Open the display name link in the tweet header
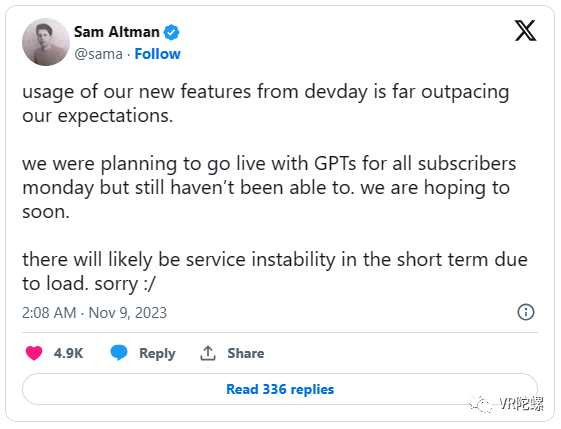The image size is (561, 429). tap(116, 32)
